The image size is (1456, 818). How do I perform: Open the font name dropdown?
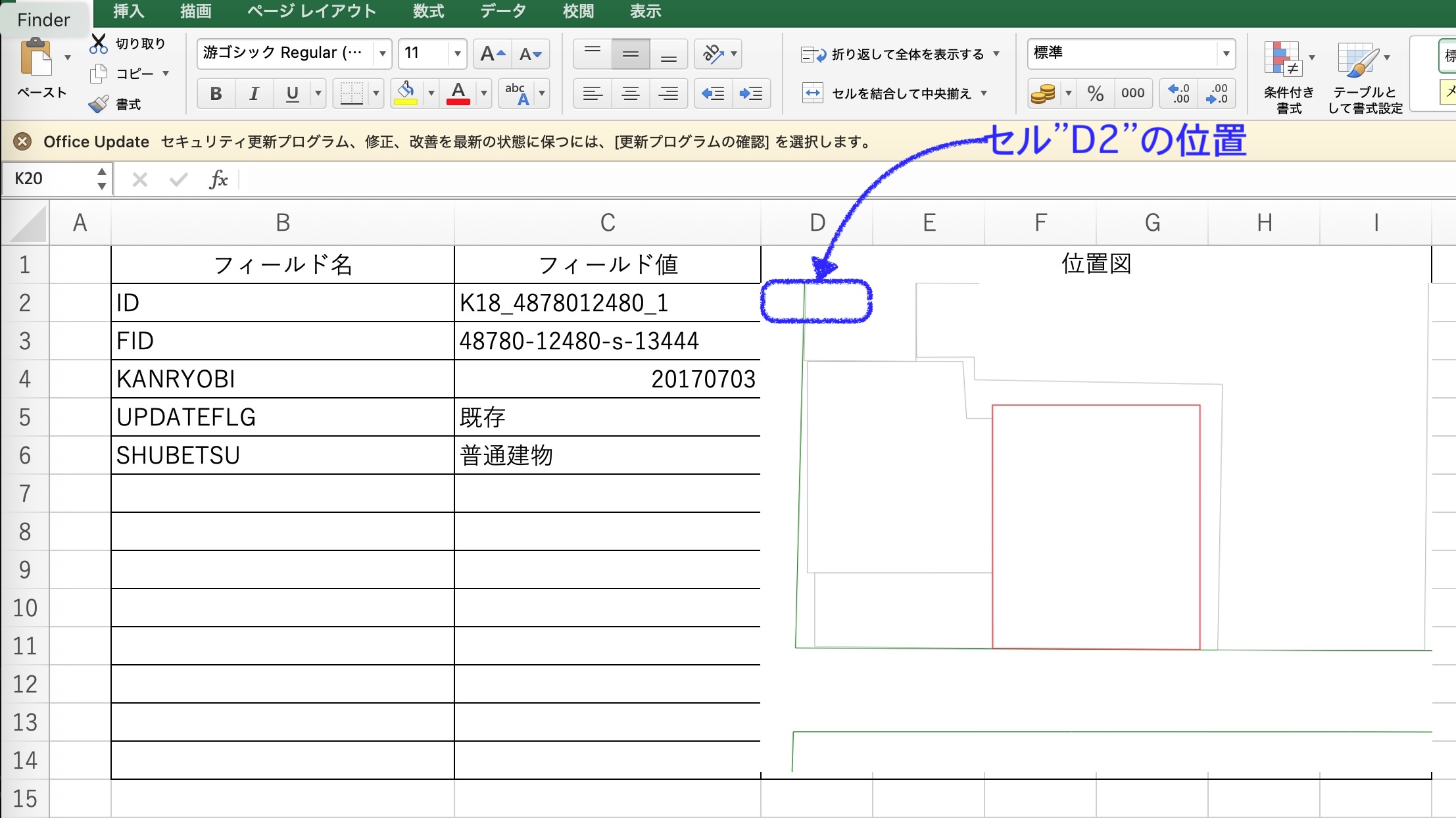point(382,53)
